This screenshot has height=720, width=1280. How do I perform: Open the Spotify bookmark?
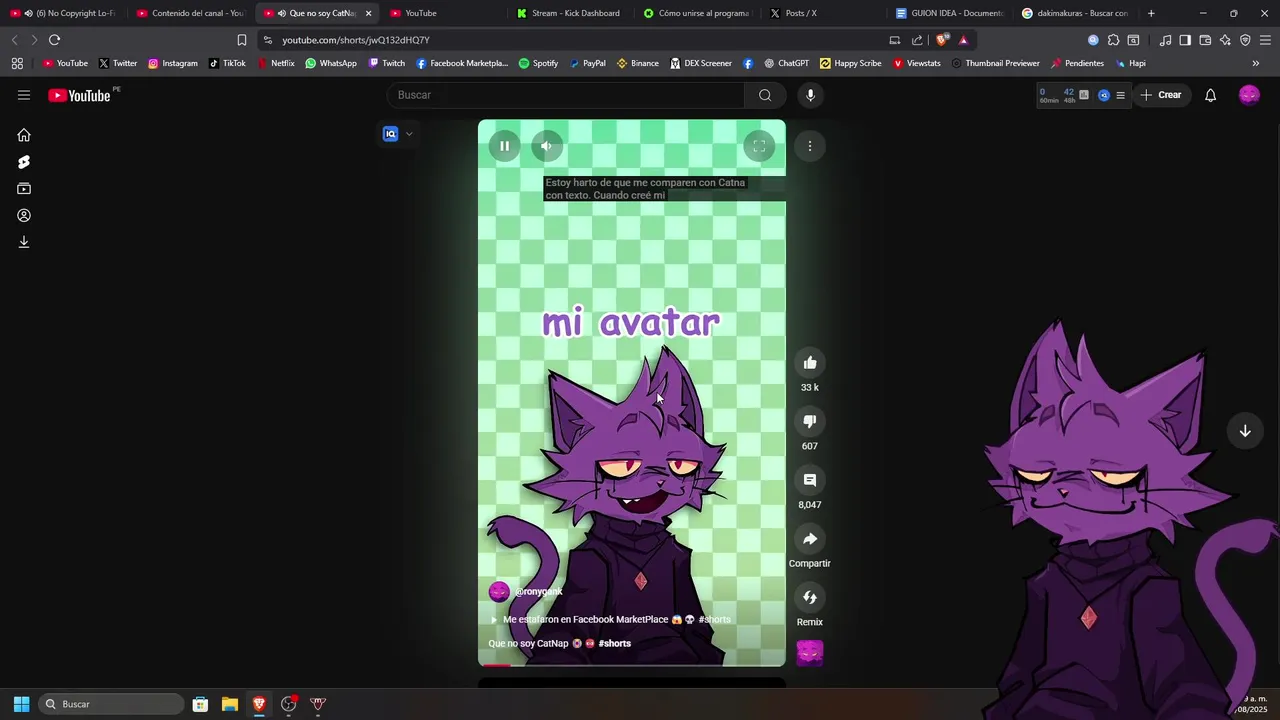tap(538, 63)
